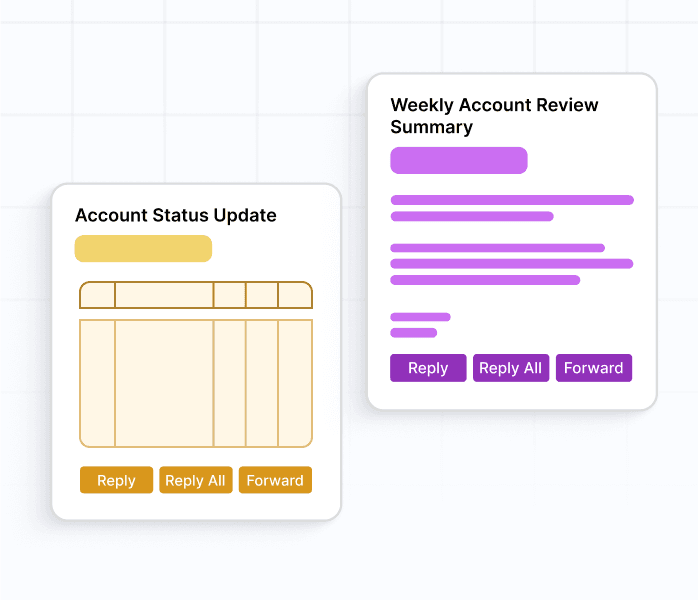Click the last column of table body

pos(295,383)
